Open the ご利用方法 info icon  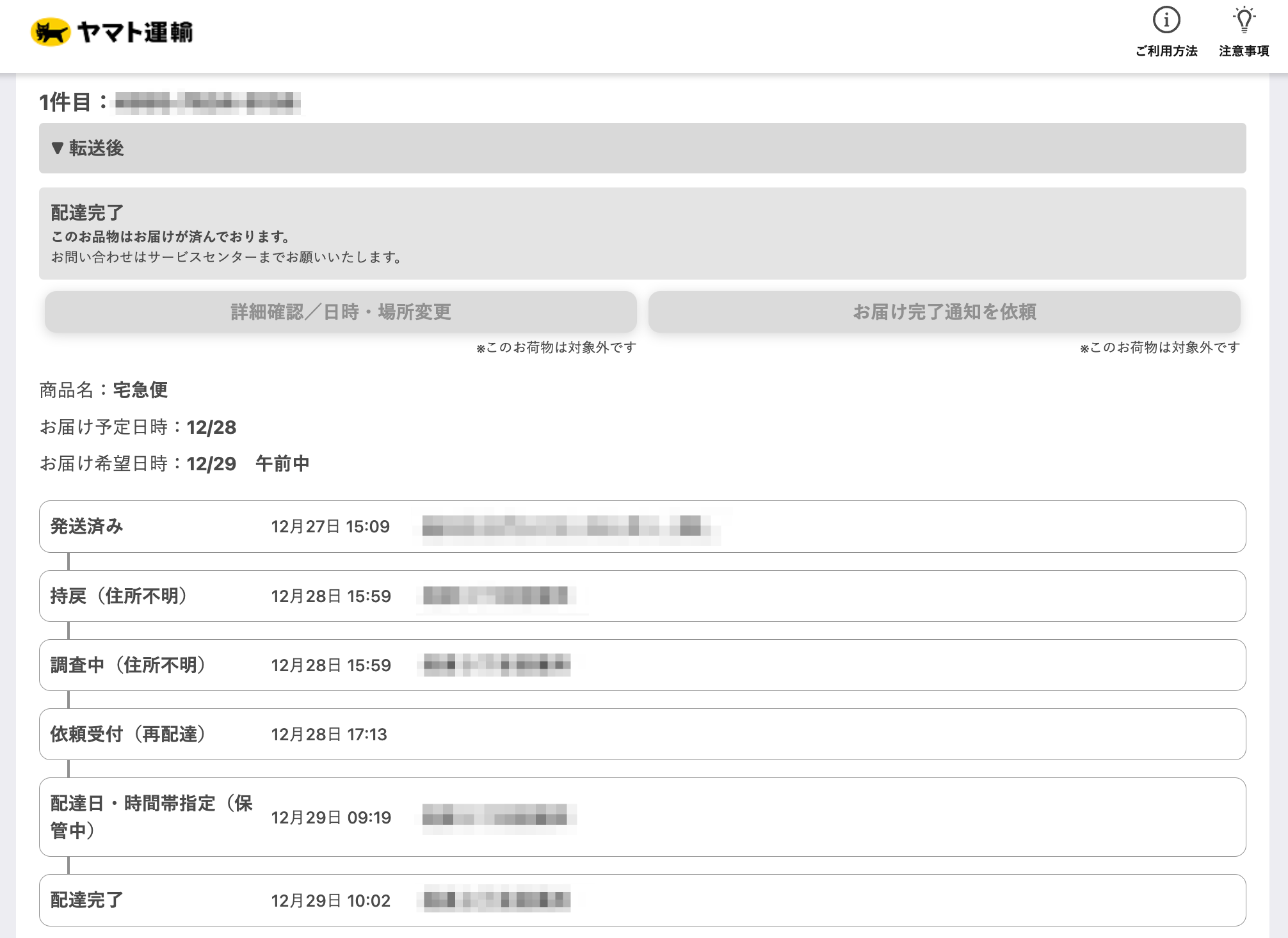pos(1166,20)
